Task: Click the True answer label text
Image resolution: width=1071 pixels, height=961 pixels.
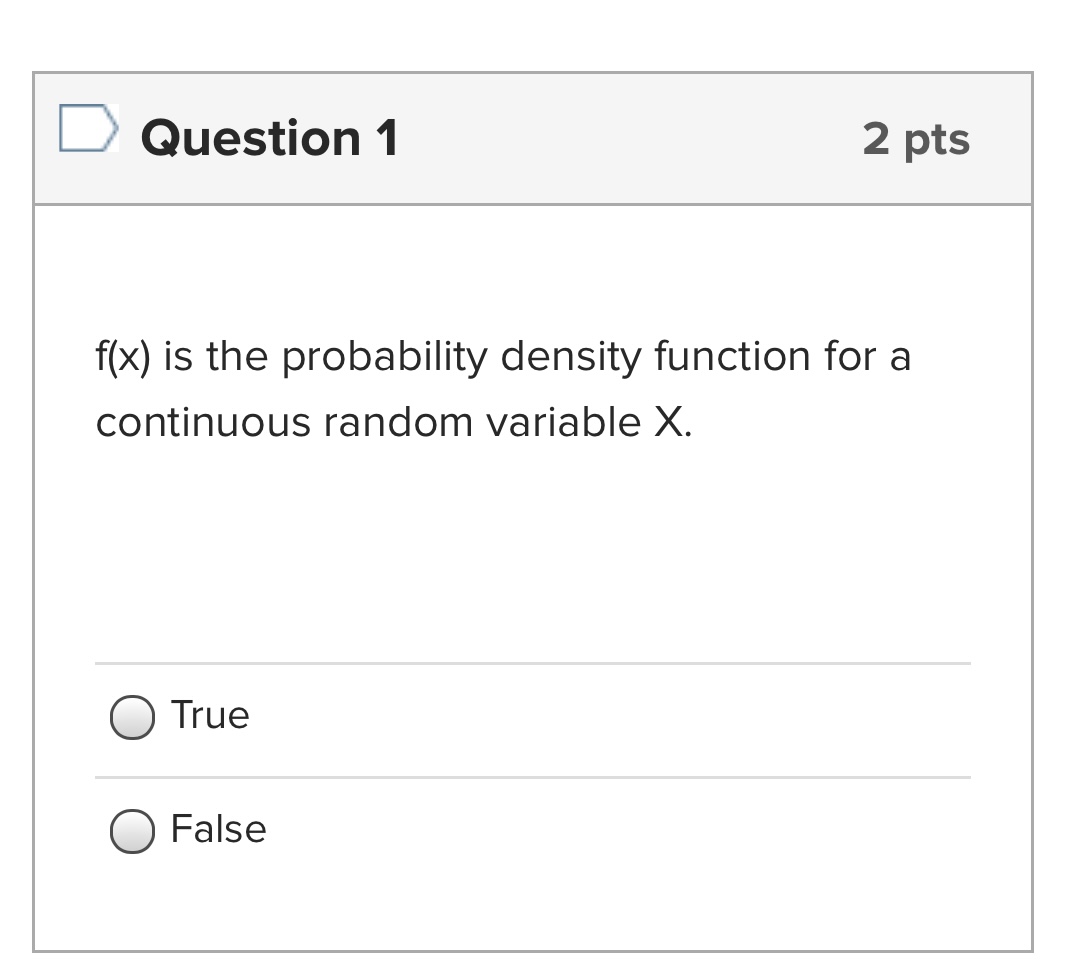Action: (x=210, y=715)
